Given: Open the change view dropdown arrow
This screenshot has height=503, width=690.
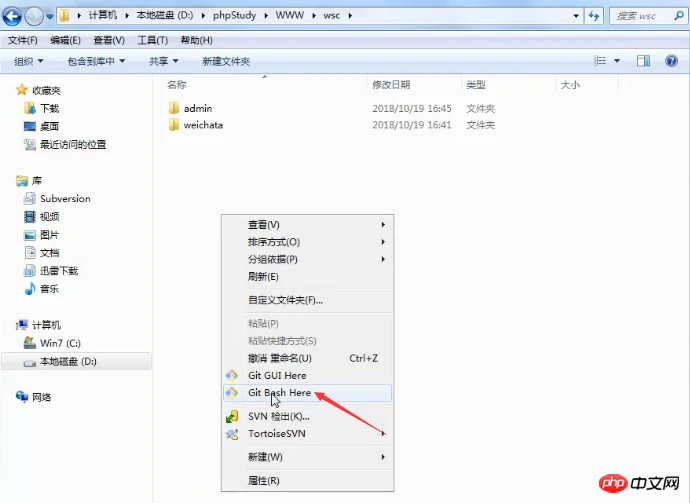Looking at the screenshot, I should click(617, 62).
